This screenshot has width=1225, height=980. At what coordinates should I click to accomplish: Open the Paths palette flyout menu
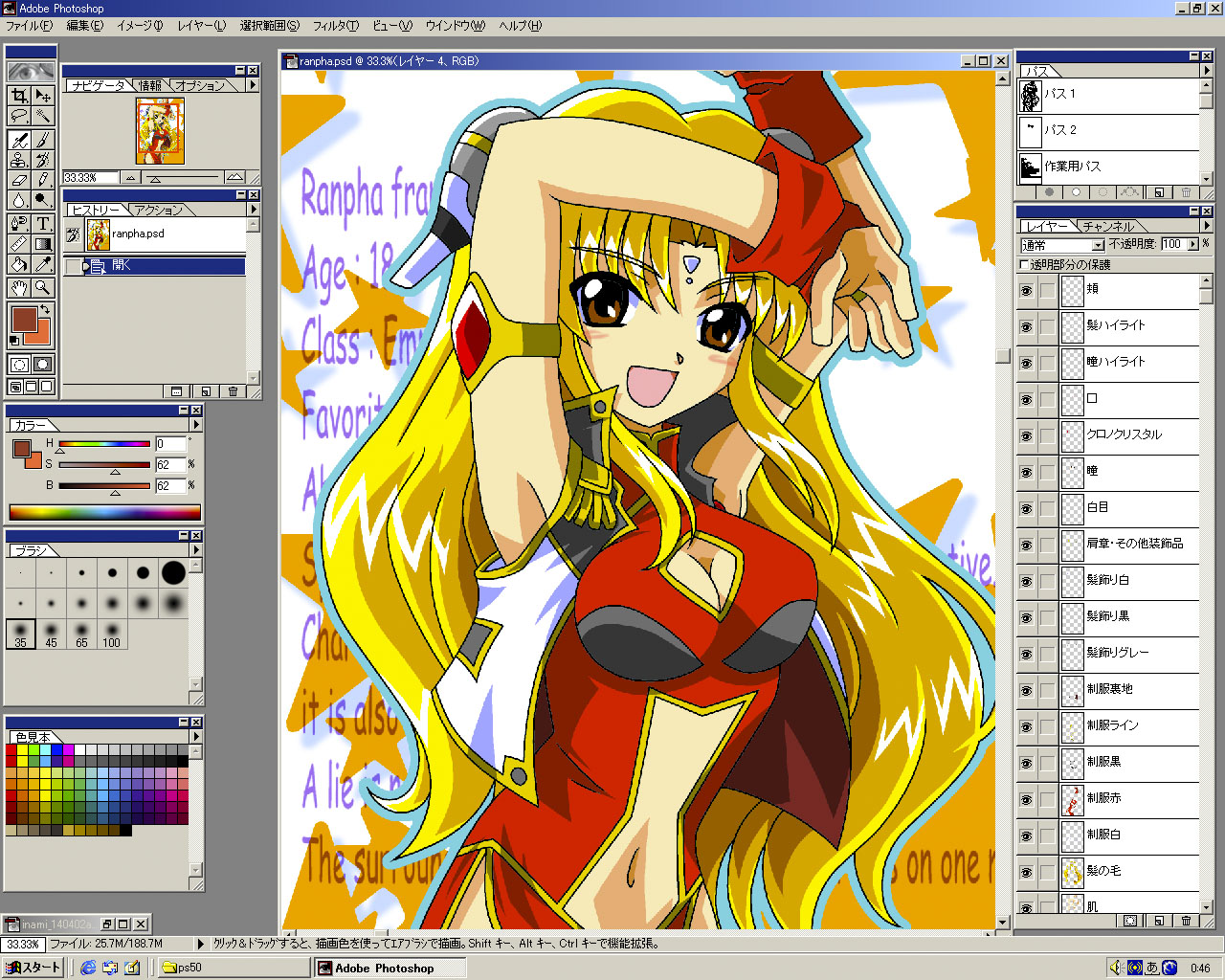point(1206,71)
